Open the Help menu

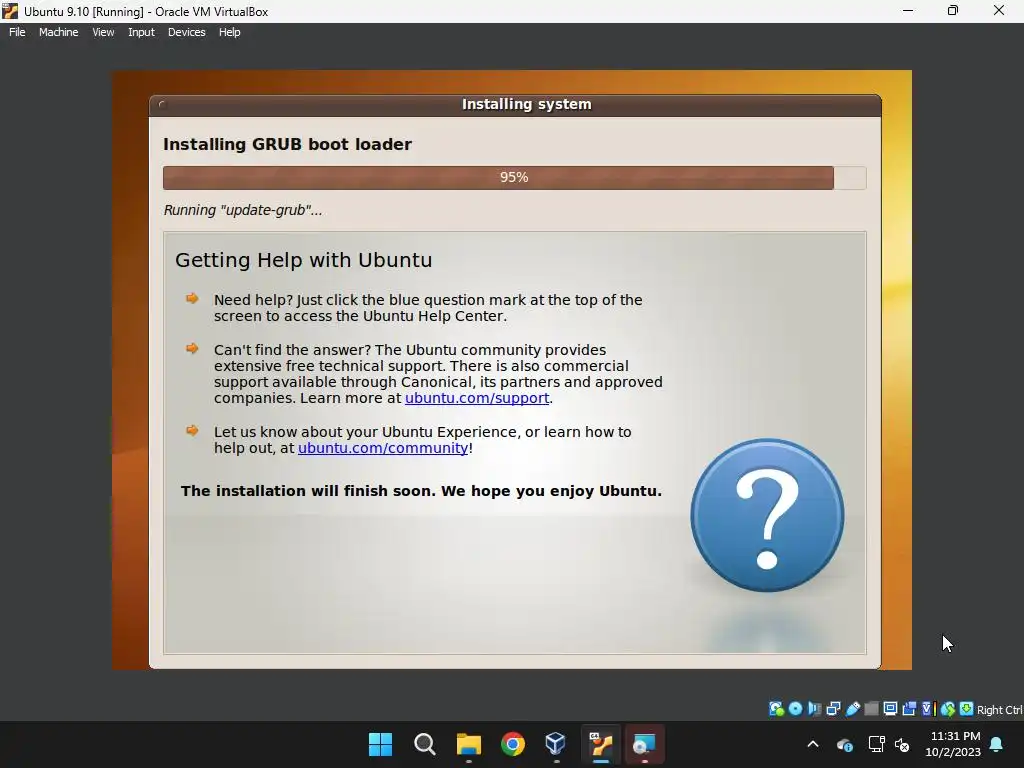coord(229,32)
